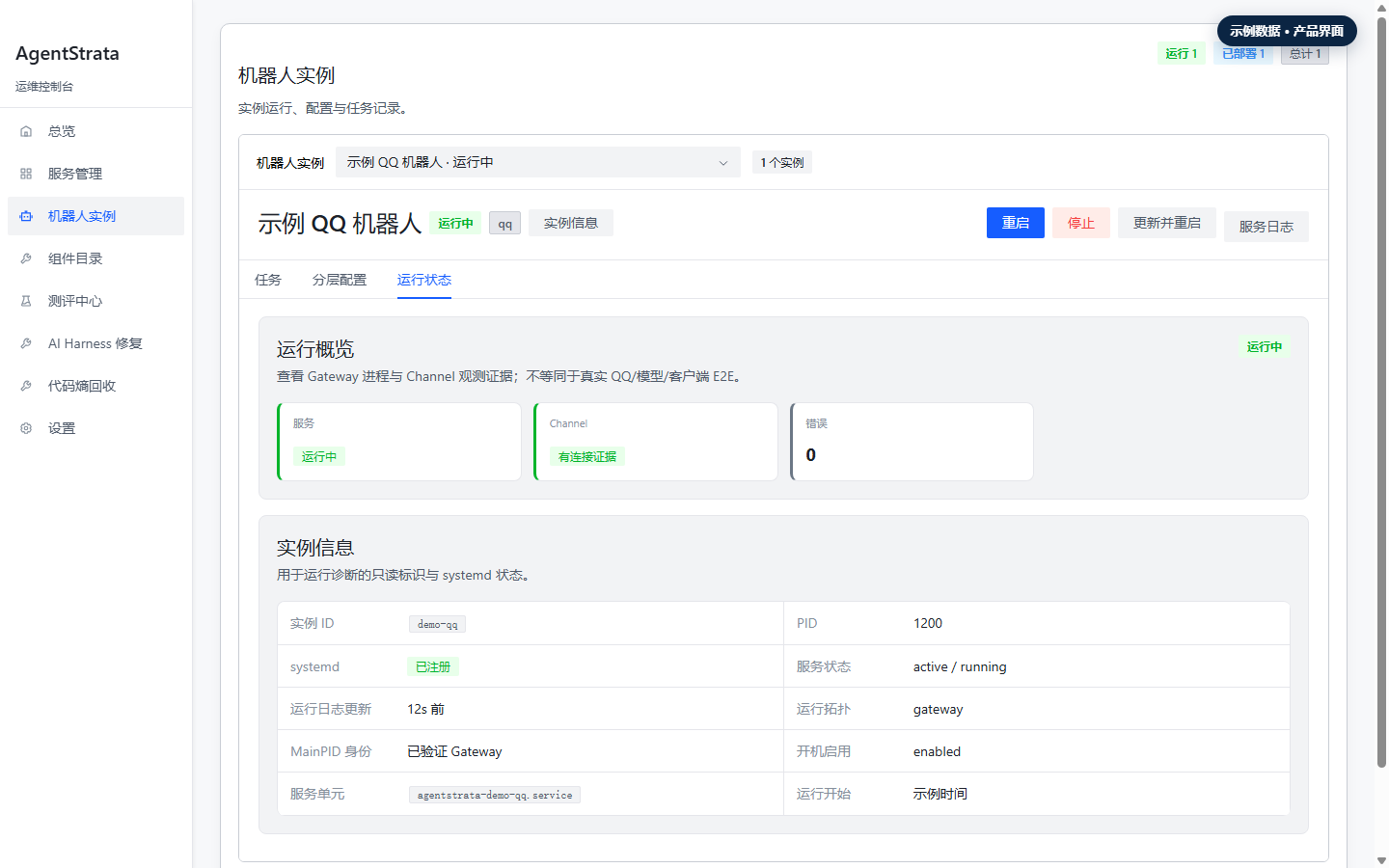Click the scrollbar down arrow
The image size is (1389, 868).
[1381, 860]
